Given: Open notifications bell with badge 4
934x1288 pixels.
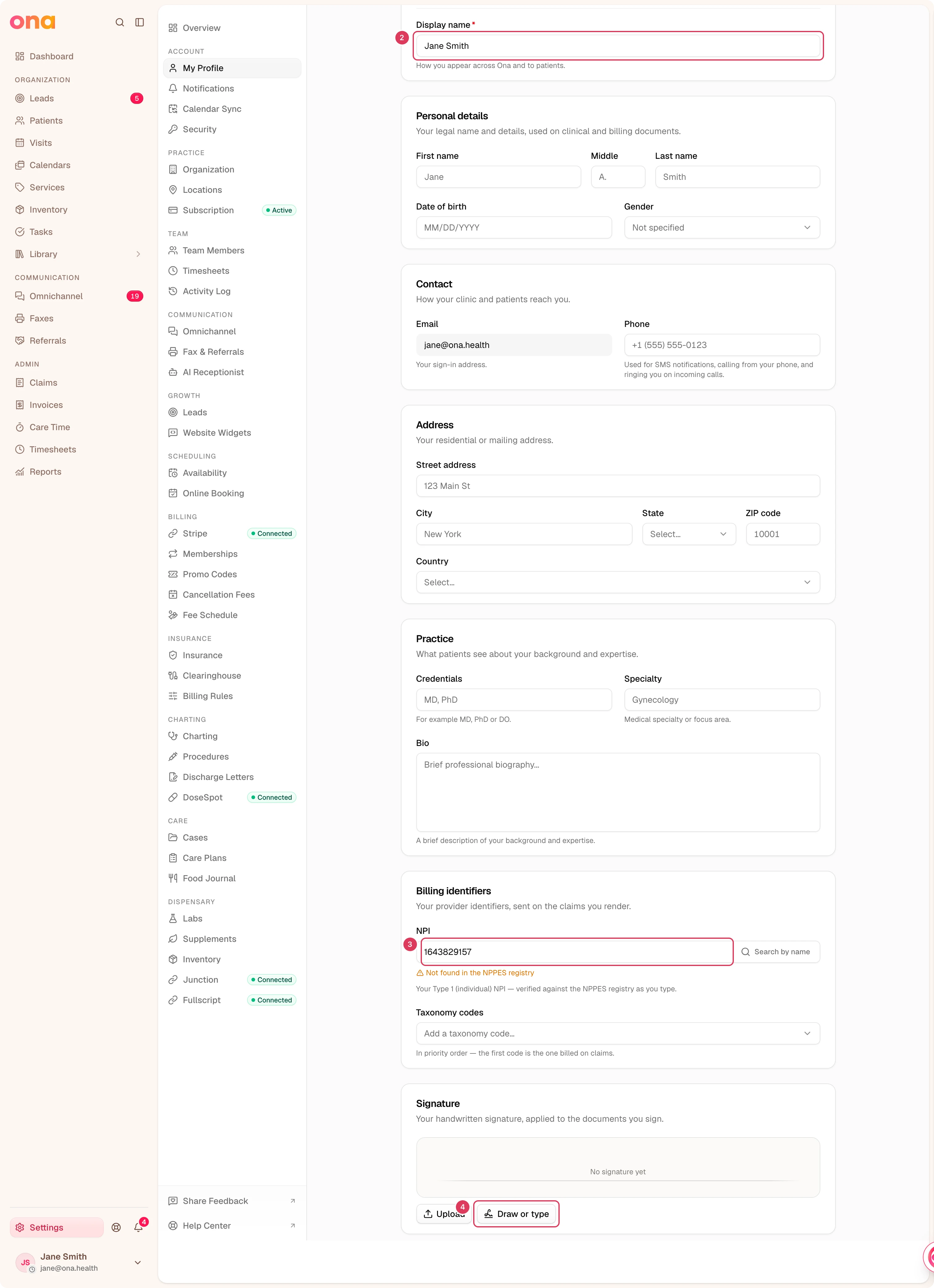Looking at the screenshot, I should pos(139,1227).
